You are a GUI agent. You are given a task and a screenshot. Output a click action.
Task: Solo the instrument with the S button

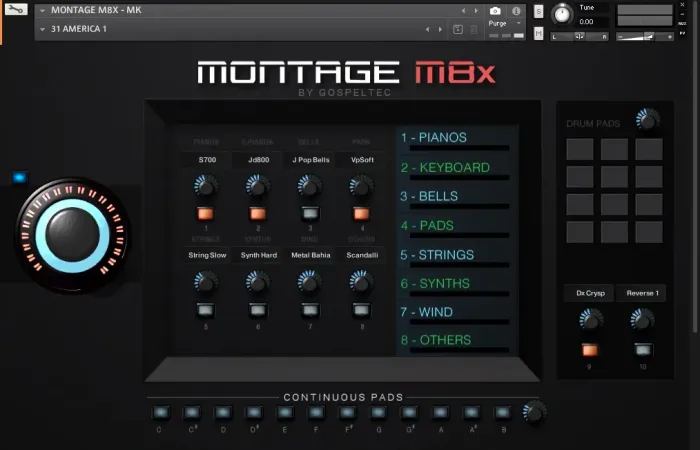(x=539, y=12)
